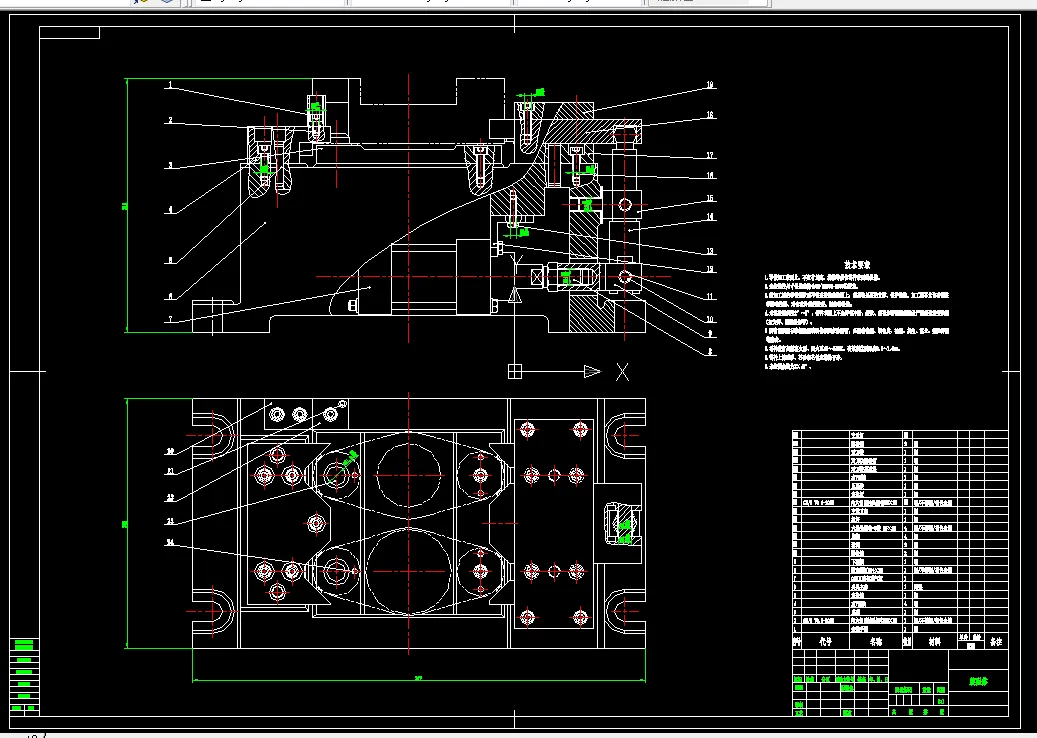This screenshot has height=738, width=1037.
Task: Click part balloon number 3 label
Action: 170,165
